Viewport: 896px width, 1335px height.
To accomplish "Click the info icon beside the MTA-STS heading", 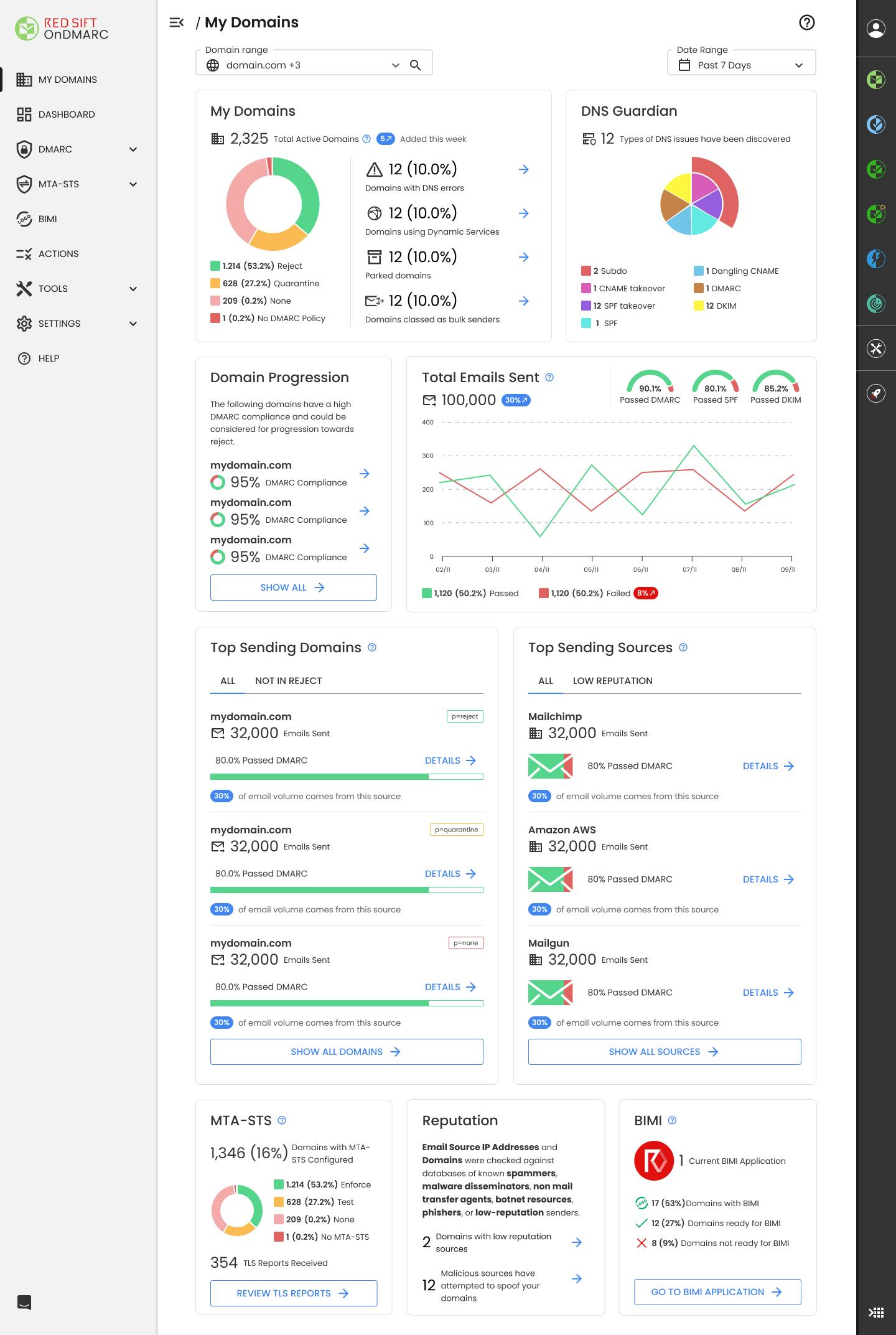I will [x=282, y=1120].
